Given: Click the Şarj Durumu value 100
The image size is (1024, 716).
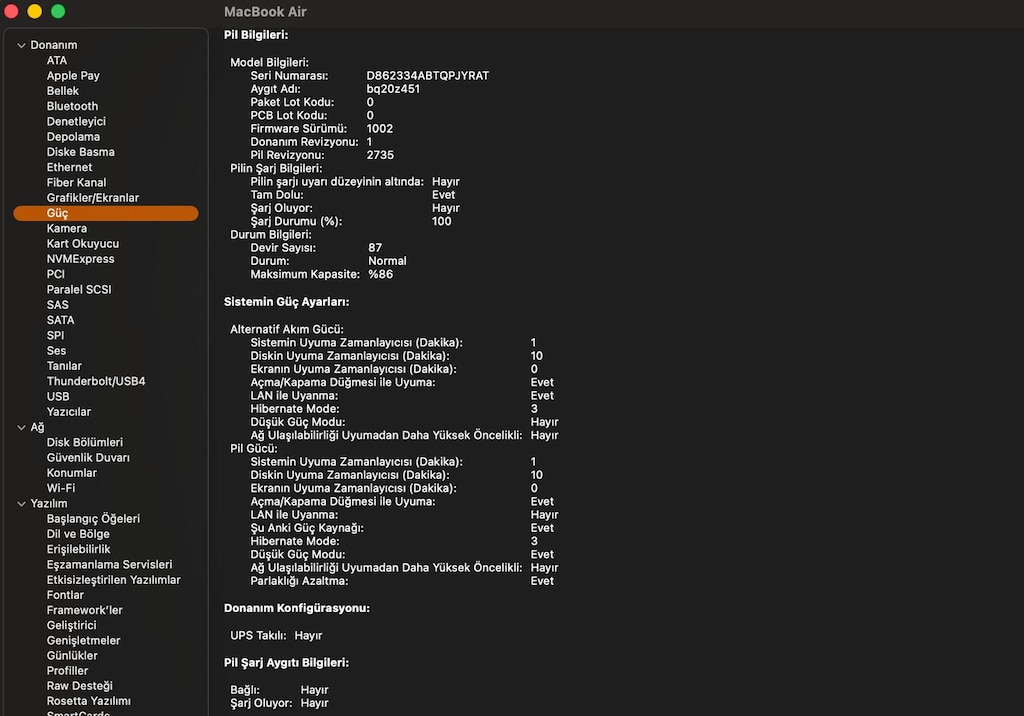Looking at the screenshot, I should click(441, 221).
